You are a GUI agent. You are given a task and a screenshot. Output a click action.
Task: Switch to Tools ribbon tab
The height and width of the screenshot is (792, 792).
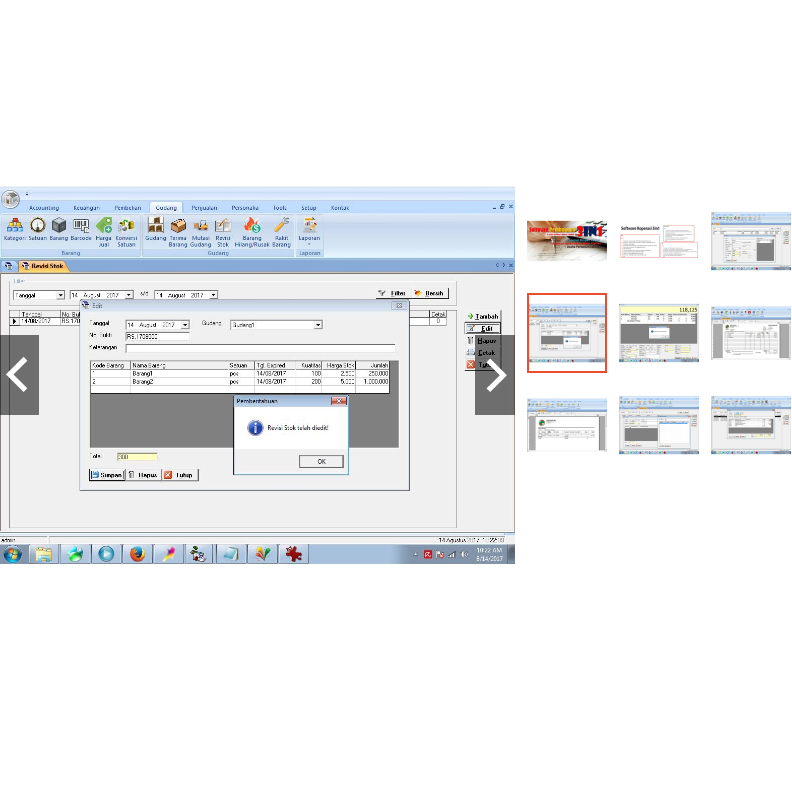(x=280, y=208)
